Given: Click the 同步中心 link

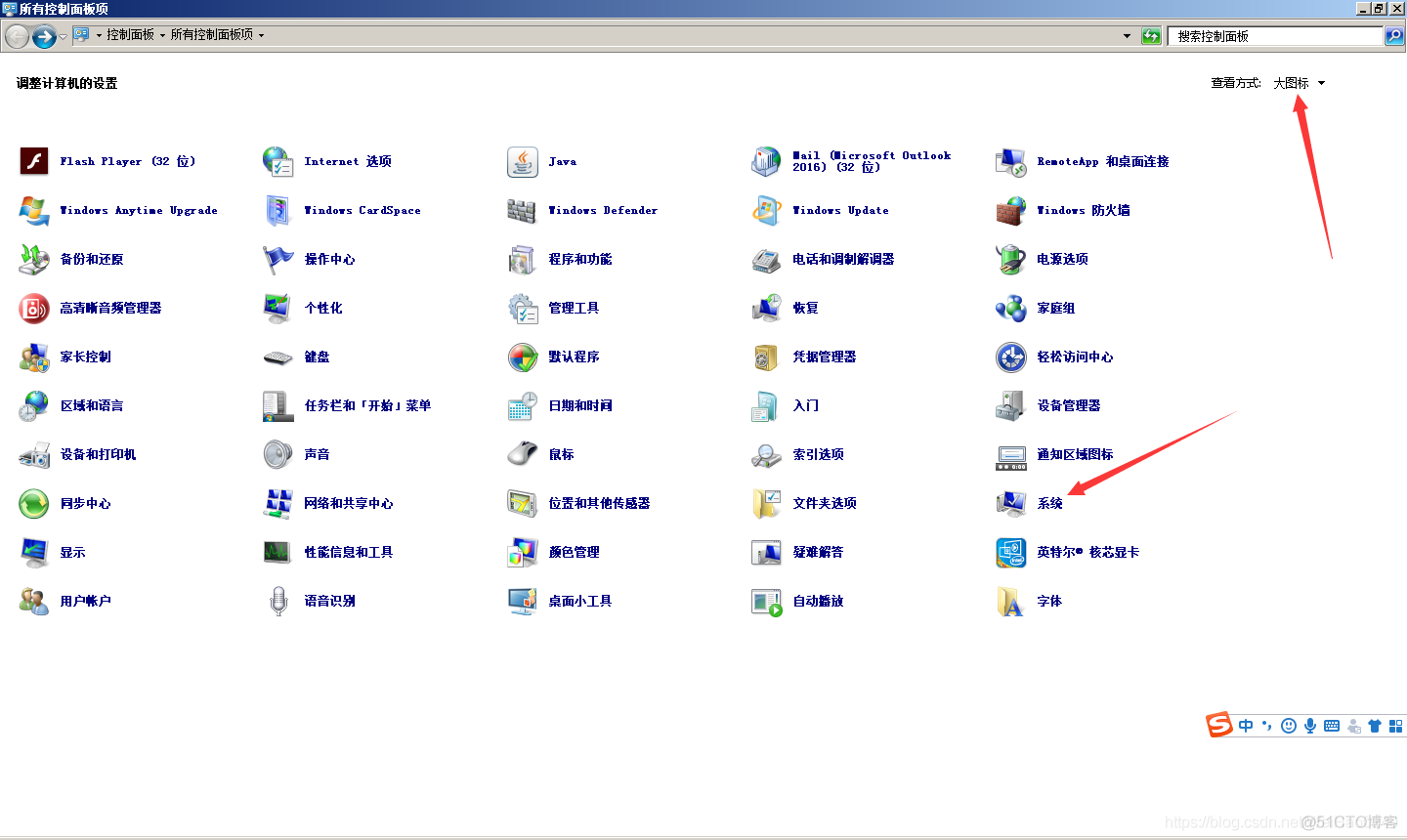Looking at the screenshot, I should pos(86,503).
